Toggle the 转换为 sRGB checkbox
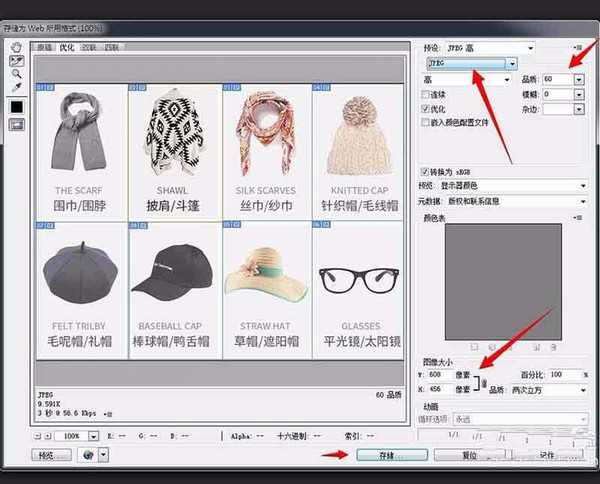The width and height of the screenshot is (600, 484). pyautogui.click(x=426, y=171)
